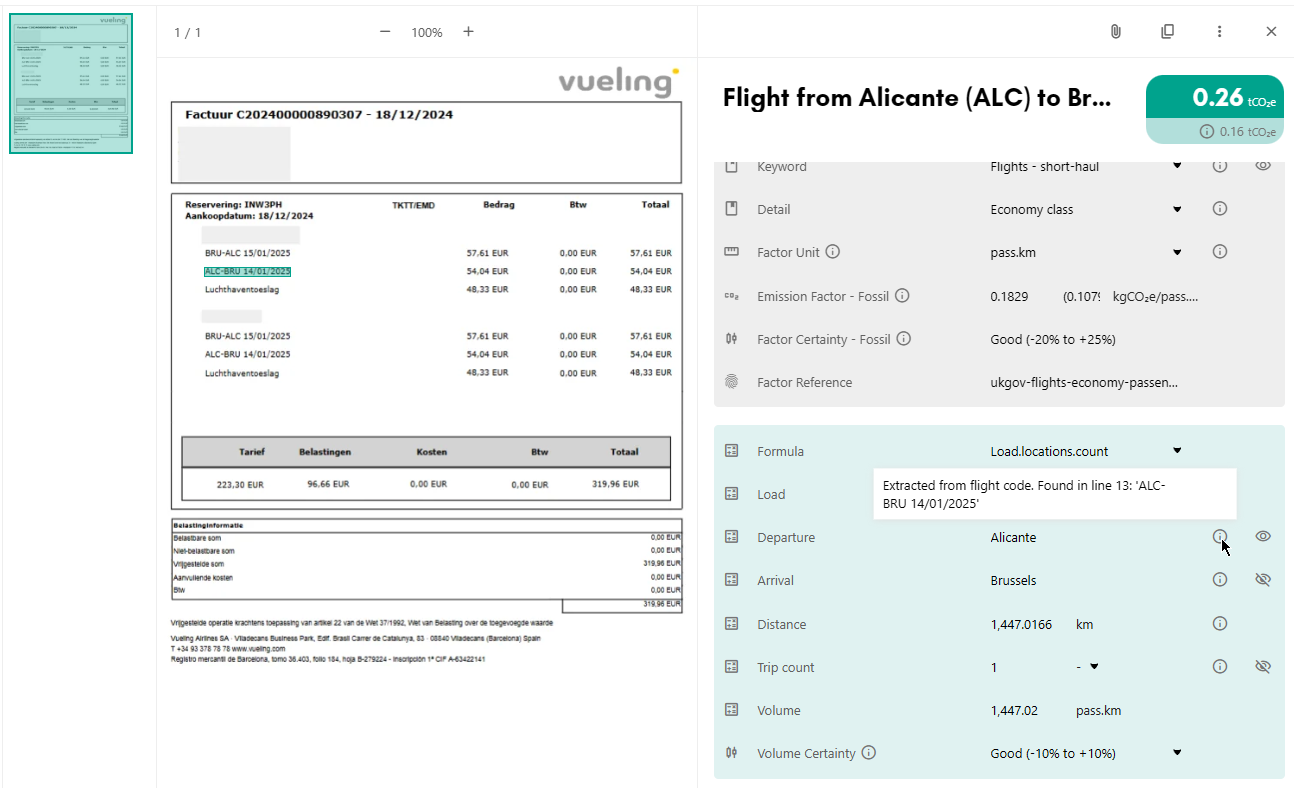Click the Distance row calculator icon
The image size is (1294, 788).
click(x=731, y=624)
